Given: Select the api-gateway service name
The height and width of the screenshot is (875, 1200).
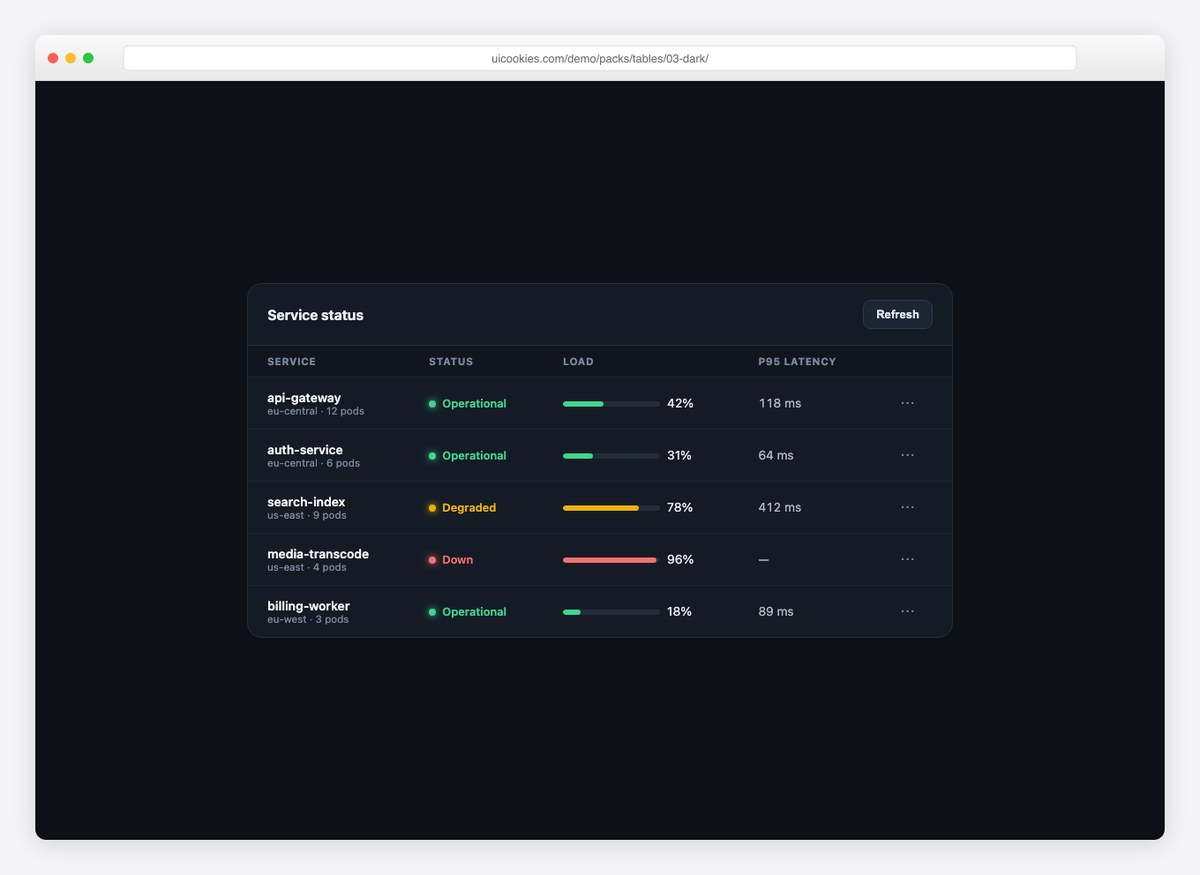Looking at the screenshot, I should coord(304,398).
